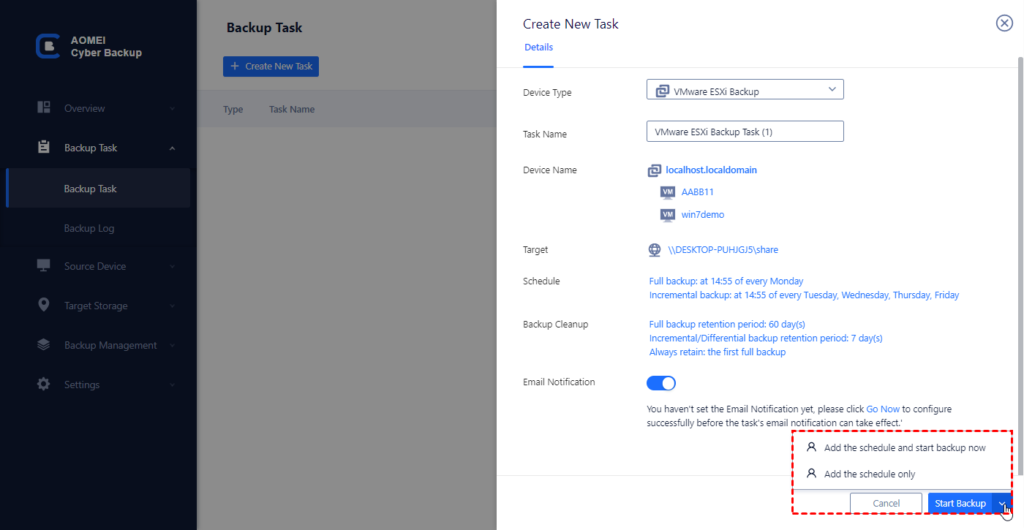Screen dimensions: 1024x530
Task: Follow the Go Now link
Action: click(x=882, y=409)
